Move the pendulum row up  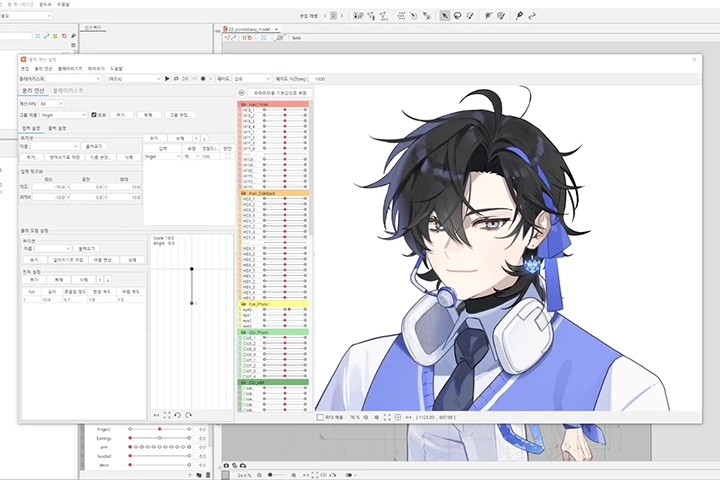pos(100,280)
